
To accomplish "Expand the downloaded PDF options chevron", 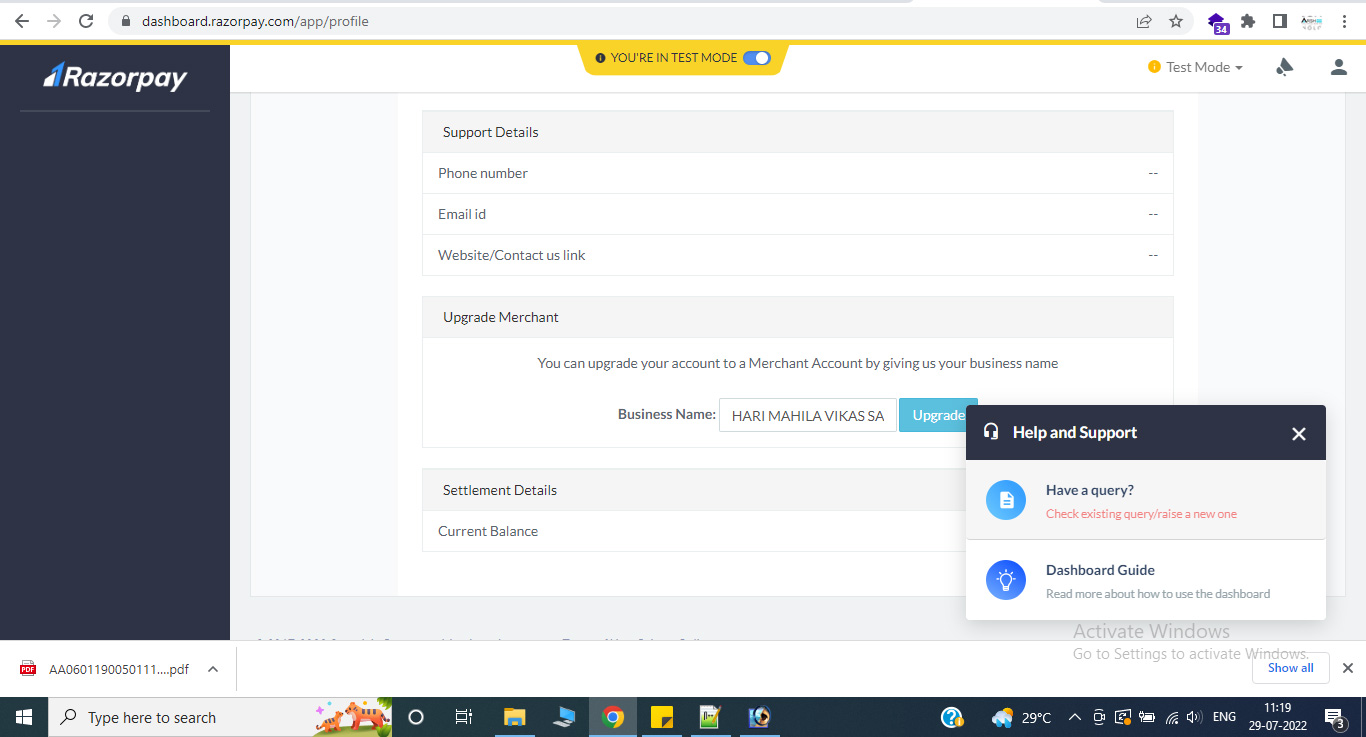I will 213,669.
